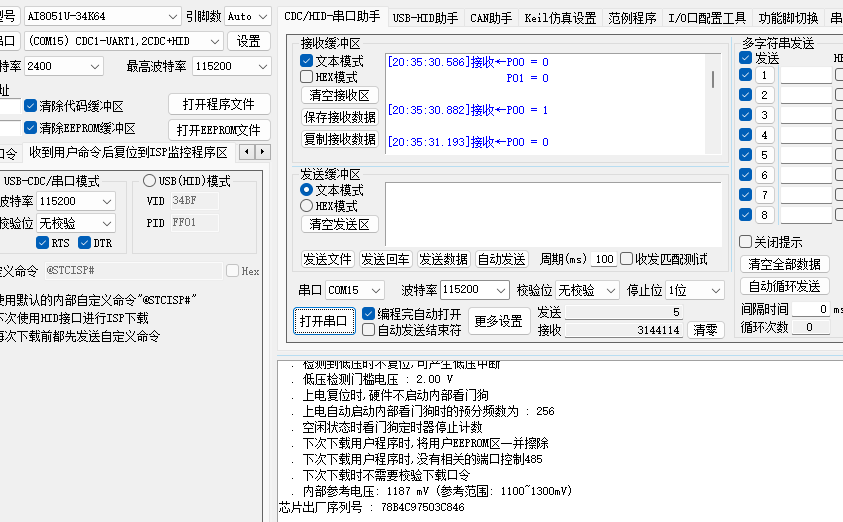Image resolution: width=843 pixels, height=522 pixels.
Task: Select send buffer HEX模式 radio button
Action: [x=306, y=205]
